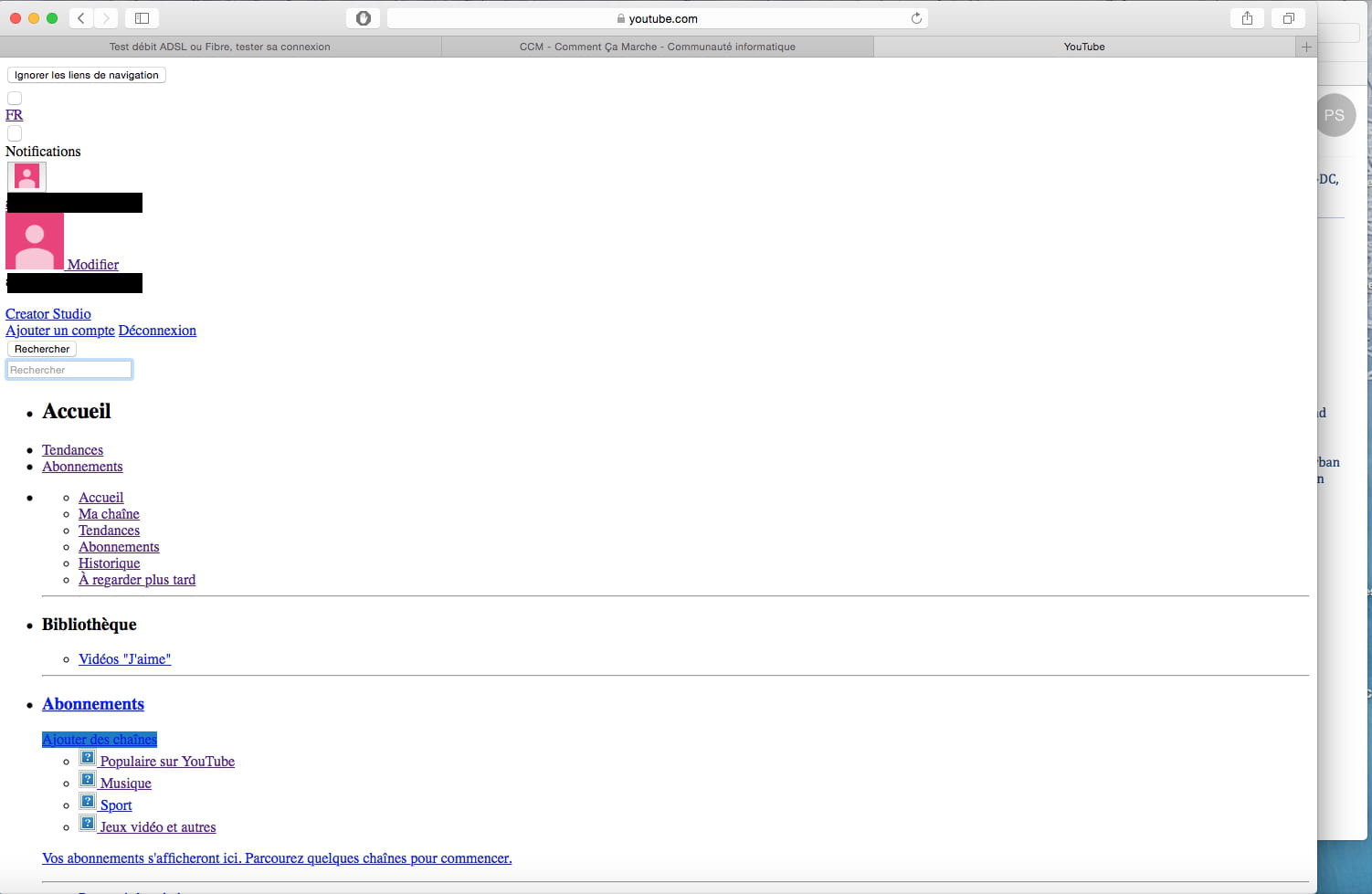Open Populaire sur YouTube link

point(167,762)
